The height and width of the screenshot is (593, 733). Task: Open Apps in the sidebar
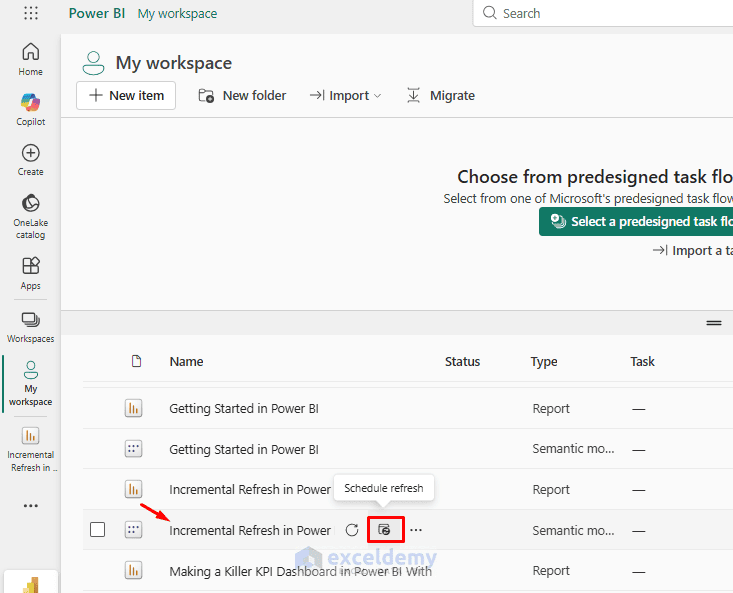(31, 274)
